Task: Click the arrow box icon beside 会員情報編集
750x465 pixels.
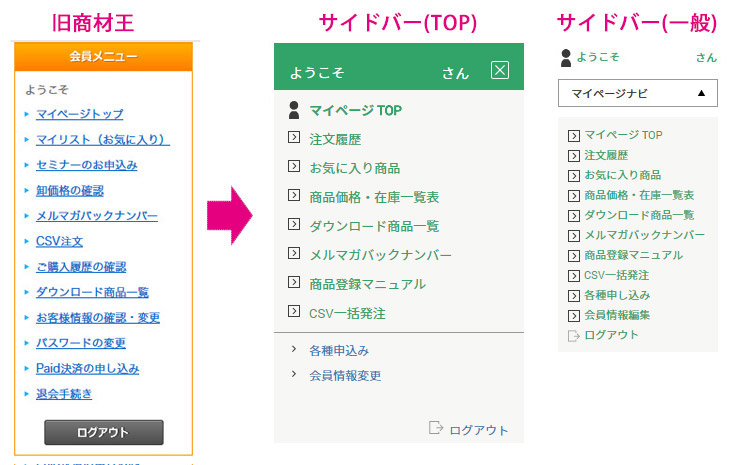Action: (x=574, y=316)
